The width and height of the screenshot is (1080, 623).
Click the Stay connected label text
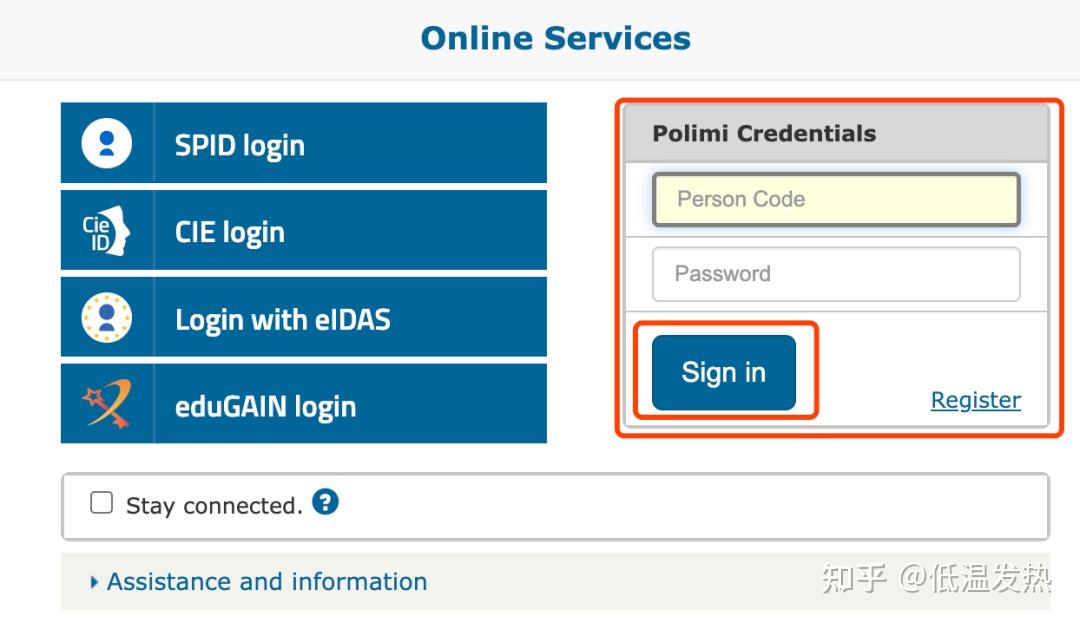pyautogui.click(x=214, y=506)
